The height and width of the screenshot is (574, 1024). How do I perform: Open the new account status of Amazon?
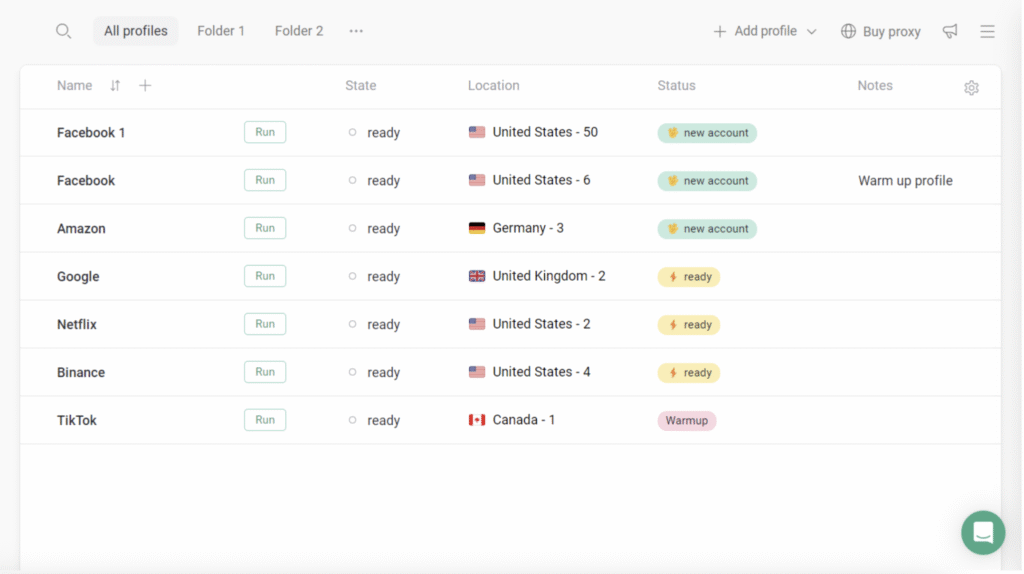[x=707, y=229]
